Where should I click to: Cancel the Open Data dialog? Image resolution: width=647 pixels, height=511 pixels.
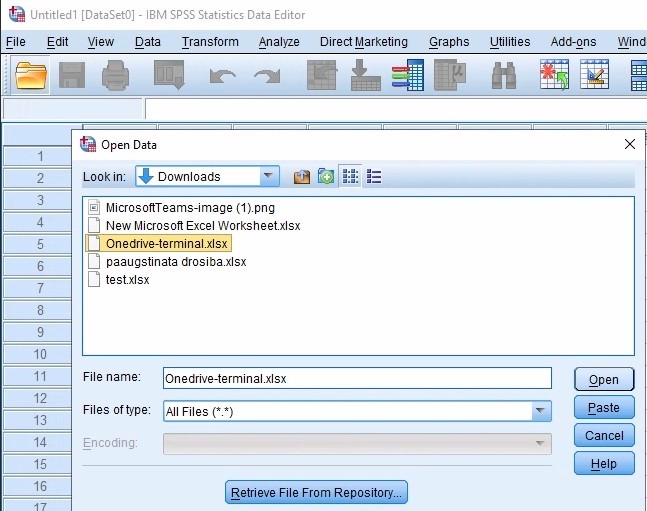[x=604, y=436]
